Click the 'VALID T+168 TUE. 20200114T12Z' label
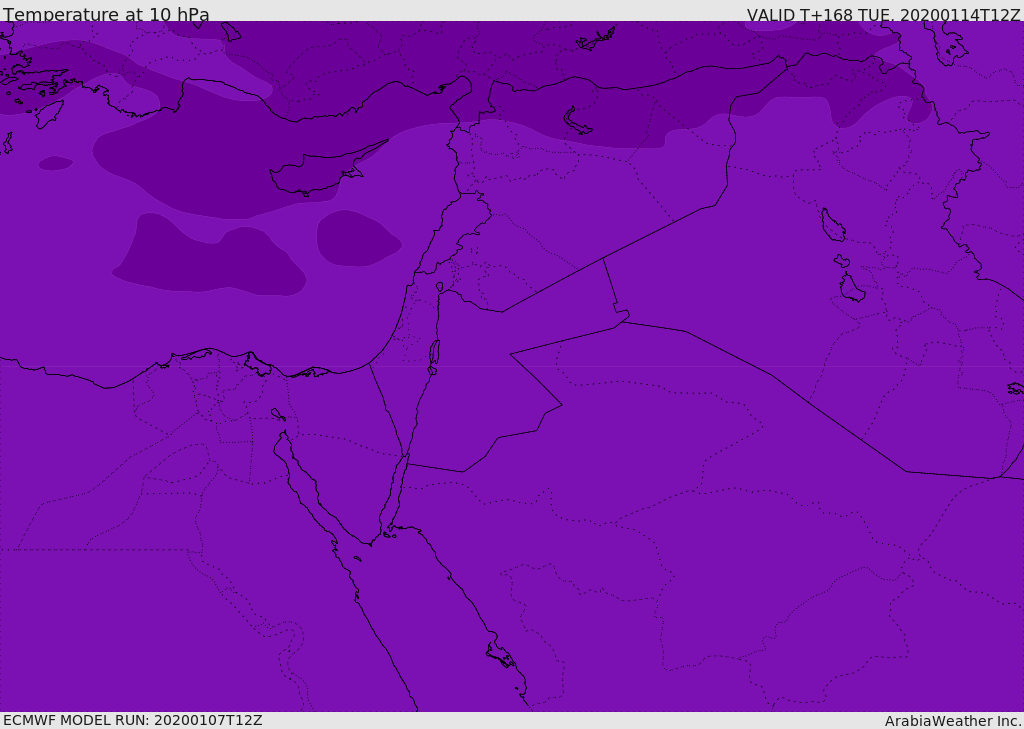This screenshot has height=729, width=1024. coord(883,14)
